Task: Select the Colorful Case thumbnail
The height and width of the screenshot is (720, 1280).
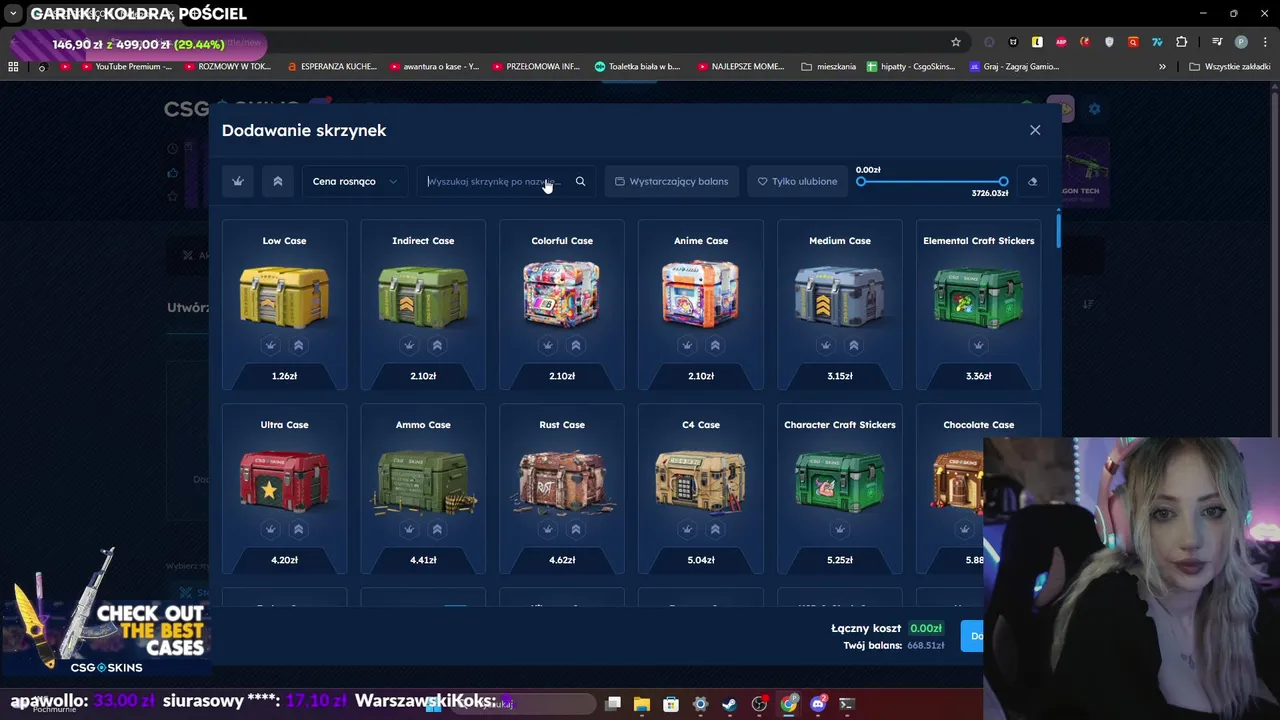Action: tap(562, 294)
